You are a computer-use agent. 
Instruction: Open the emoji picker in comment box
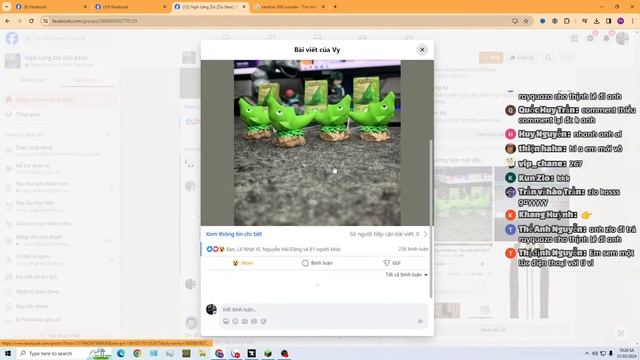click(235, 322)
